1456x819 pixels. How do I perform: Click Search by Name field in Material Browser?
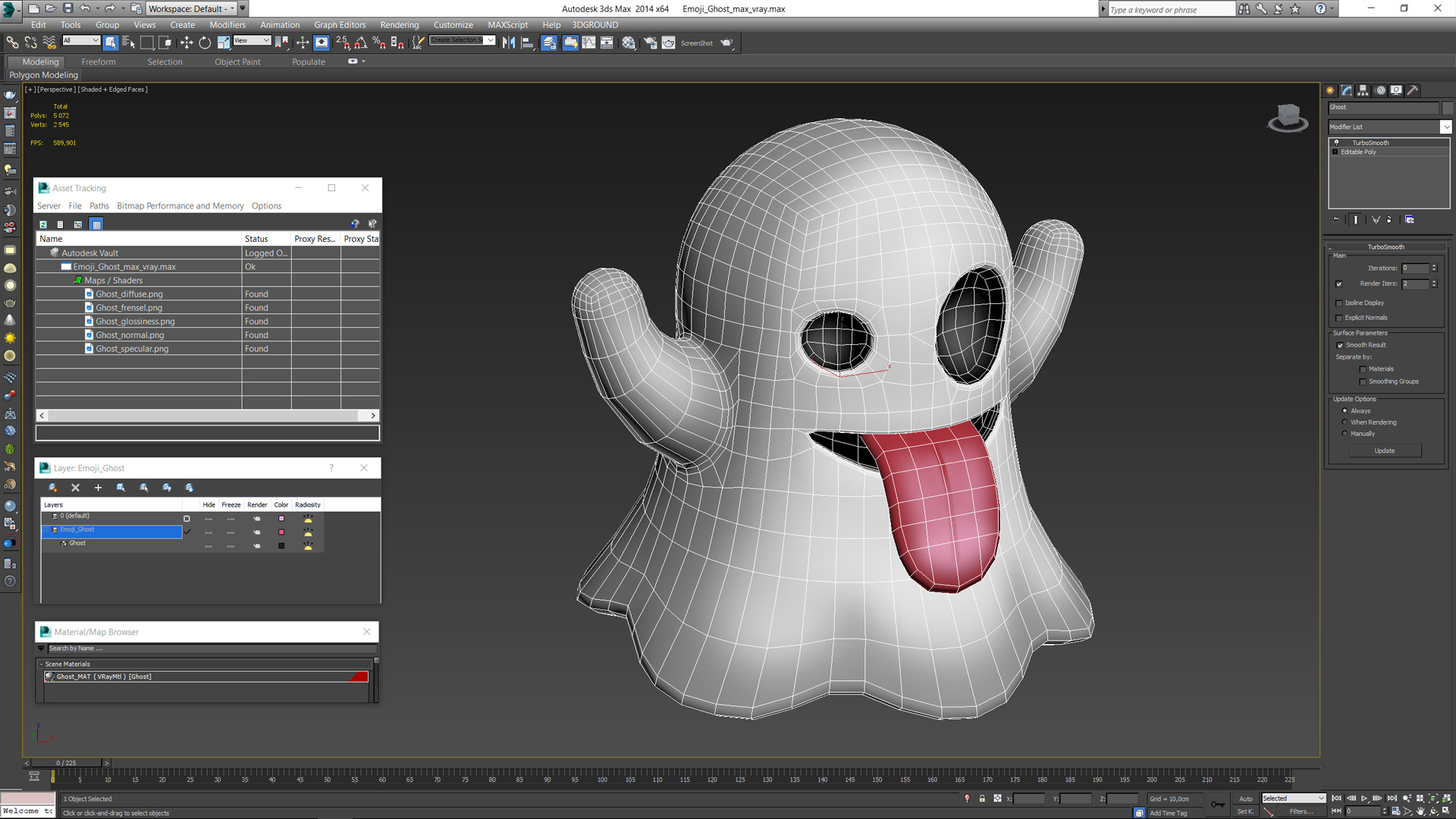point(207,647)
